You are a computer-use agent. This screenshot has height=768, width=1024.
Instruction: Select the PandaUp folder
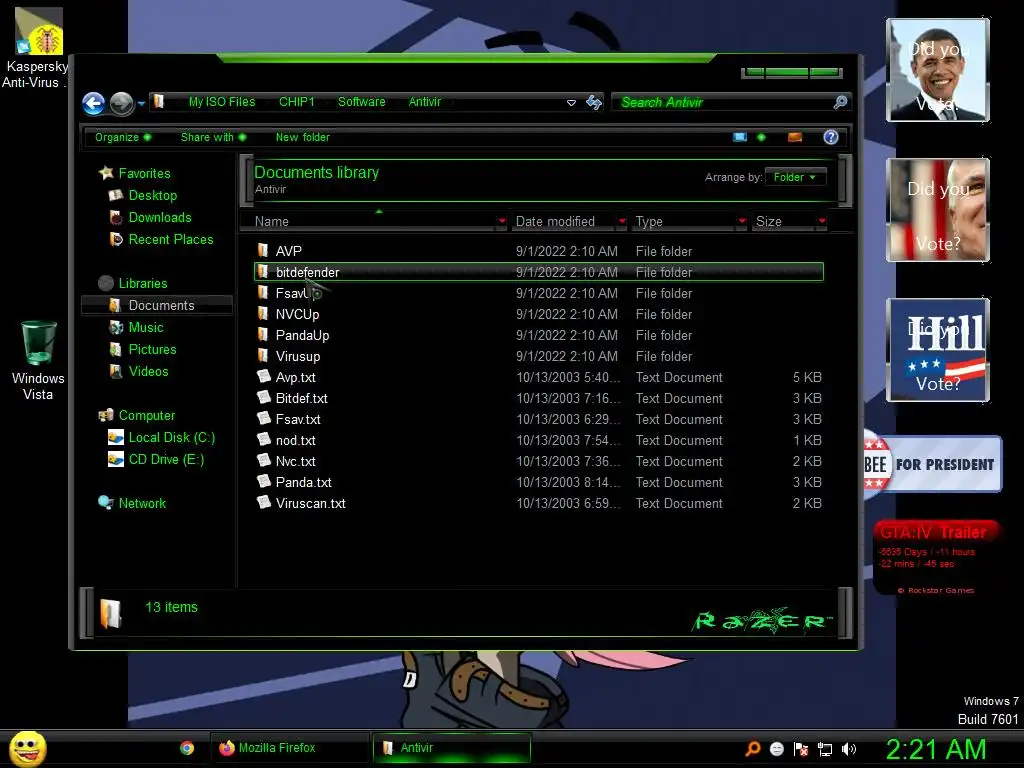pyautogui.click(x=539, y=335)
